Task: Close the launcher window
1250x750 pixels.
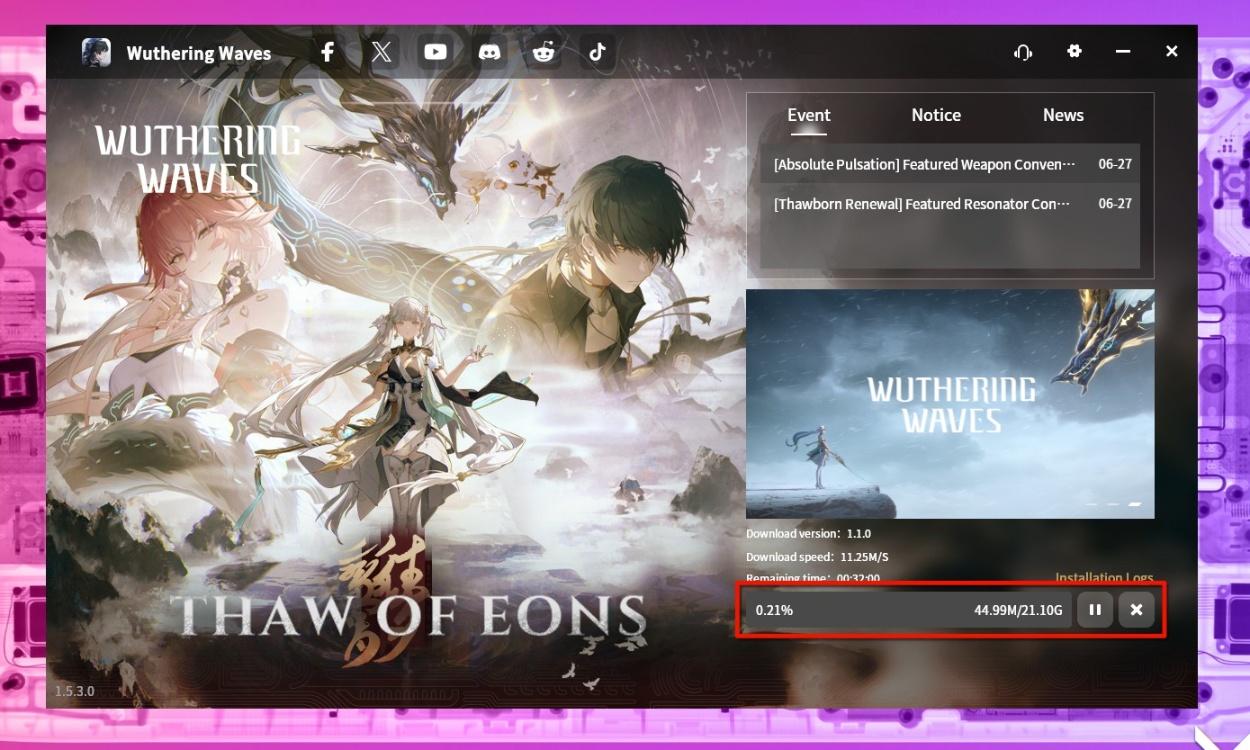Action: point(1172,51)
